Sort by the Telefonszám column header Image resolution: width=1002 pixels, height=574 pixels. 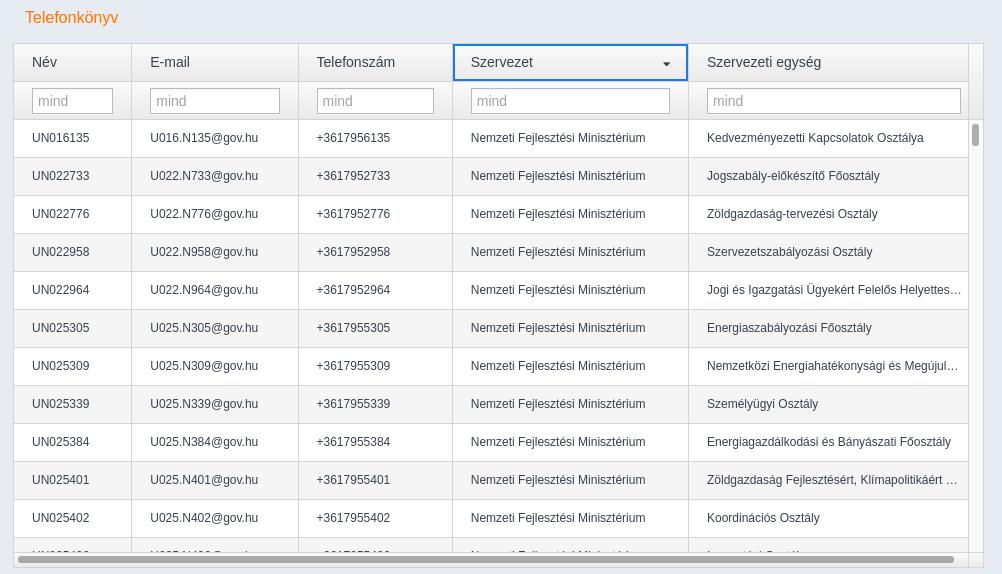pyautogui.click(x=375, y=63)
